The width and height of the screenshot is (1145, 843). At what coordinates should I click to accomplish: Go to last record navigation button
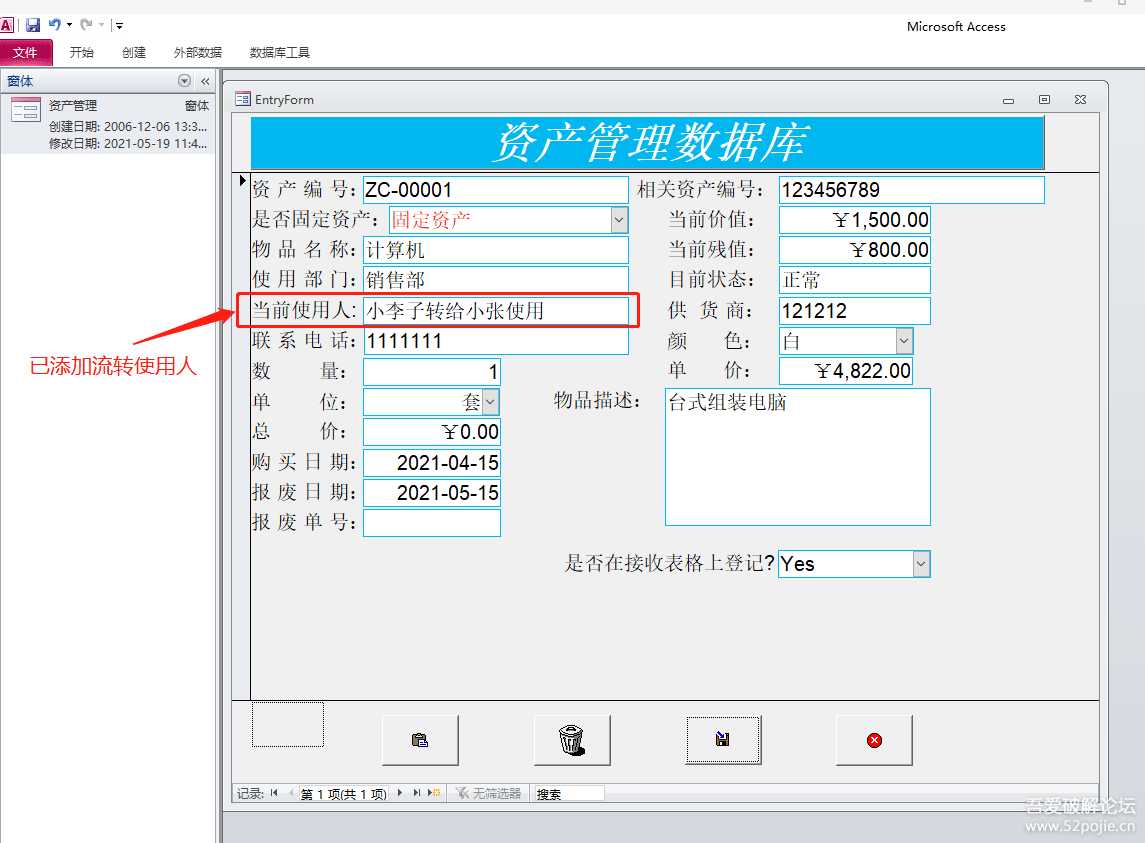point(416,793)
